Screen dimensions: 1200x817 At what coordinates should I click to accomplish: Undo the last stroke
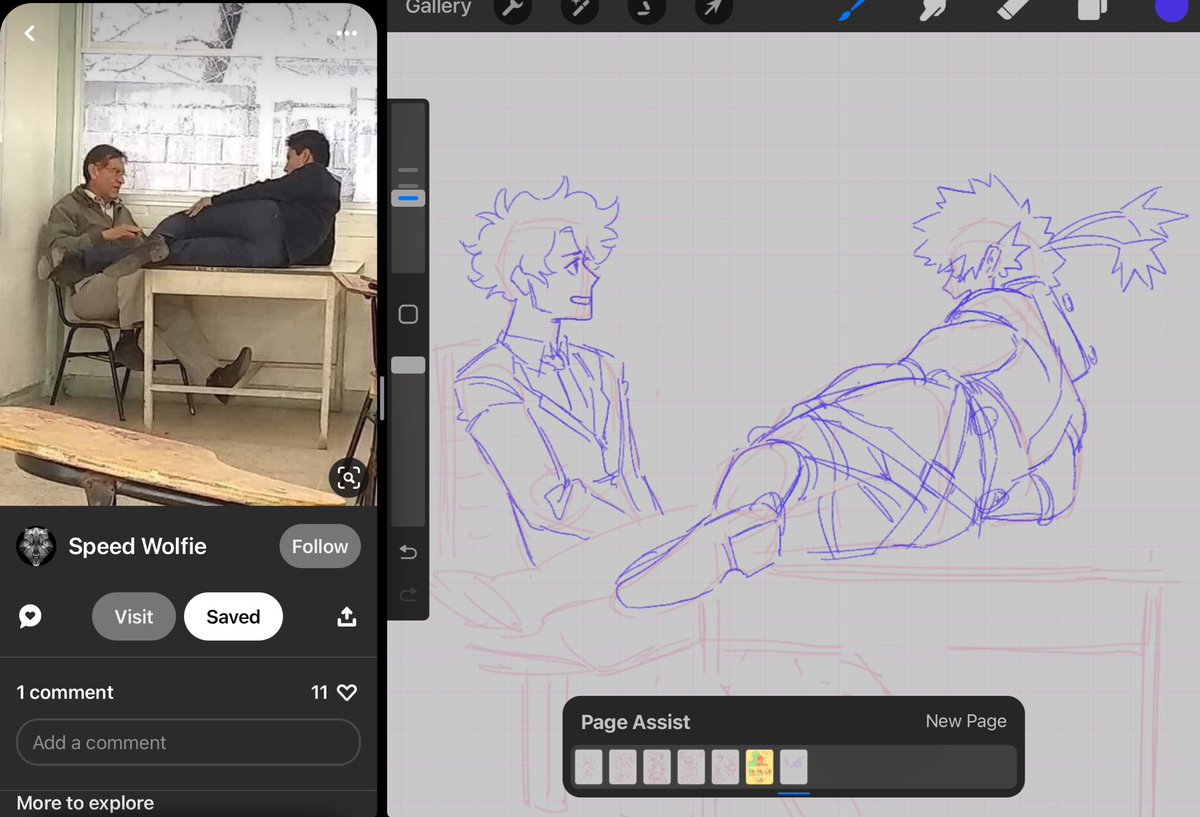(408, 552)
